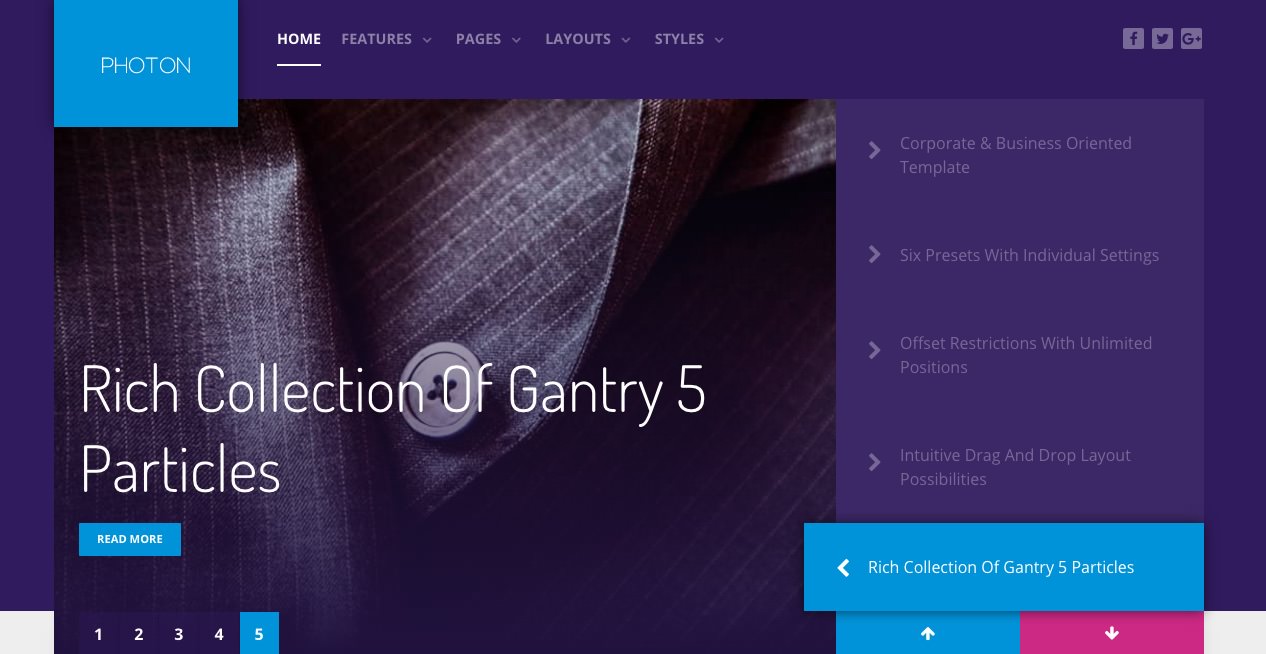
Task: Go to the Home menu item
Action: click(x=299, y=39)
